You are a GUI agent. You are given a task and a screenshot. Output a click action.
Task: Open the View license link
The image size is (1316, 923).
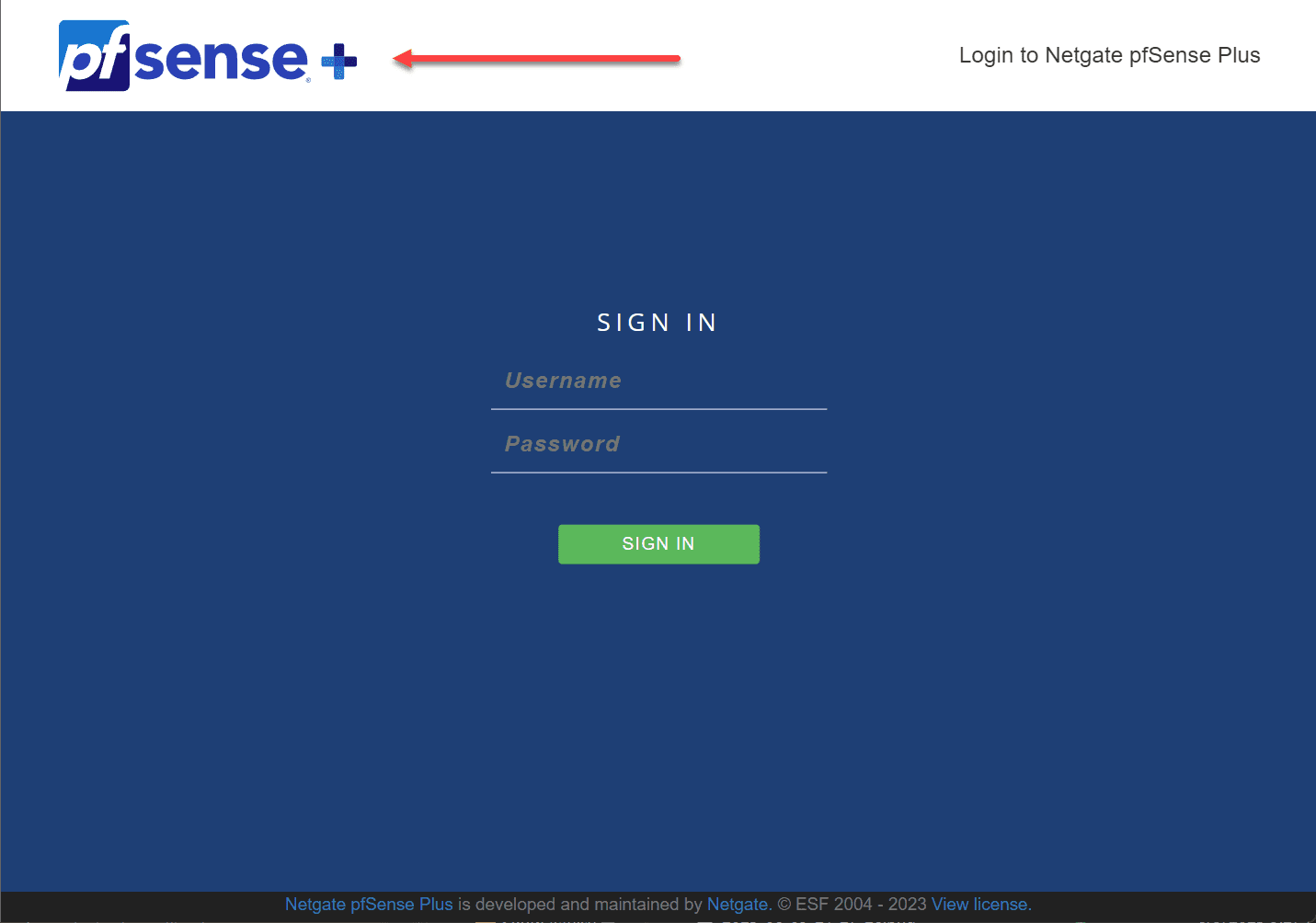[x=978, y=904]
